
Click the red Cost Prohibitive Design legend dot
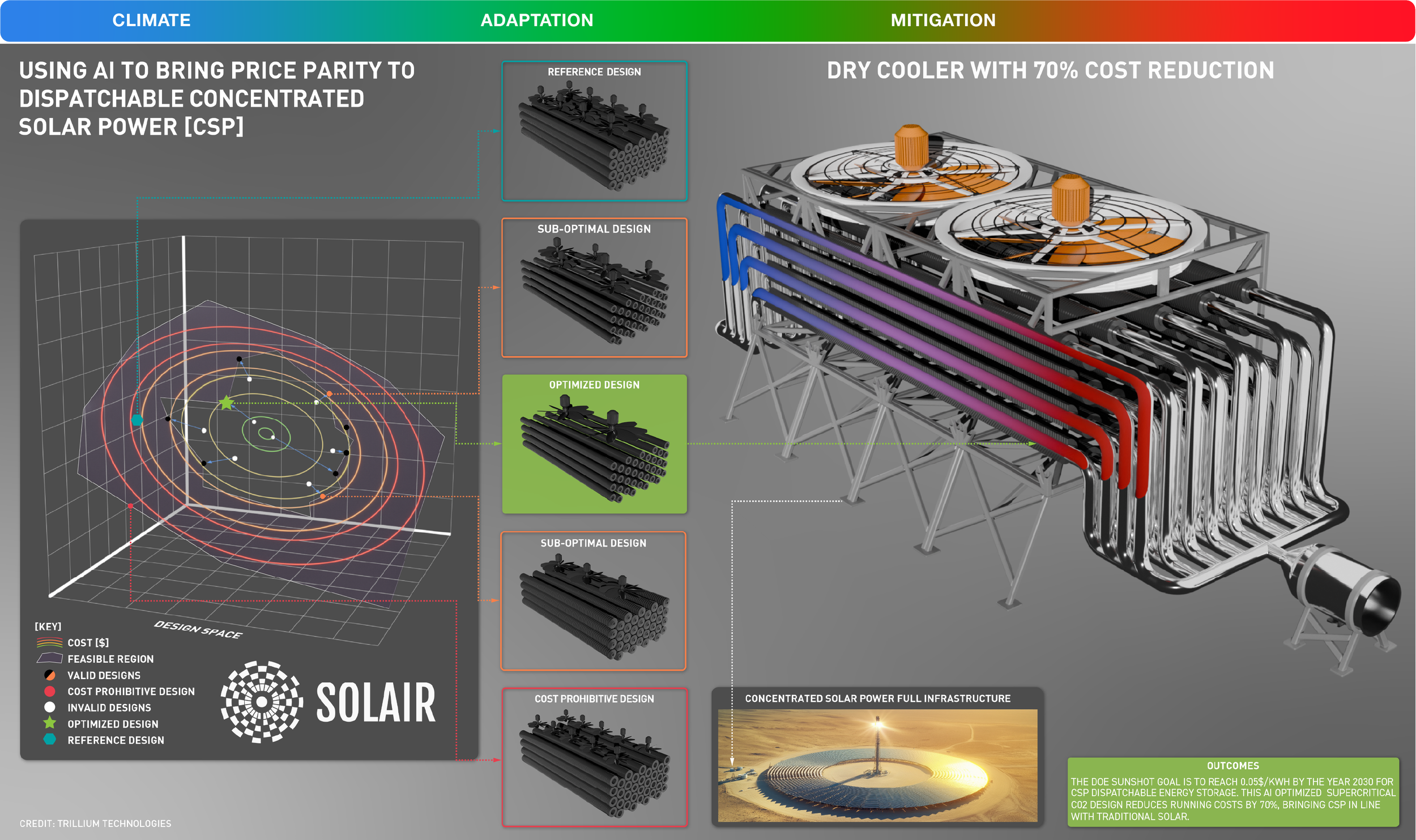[50, 691]
